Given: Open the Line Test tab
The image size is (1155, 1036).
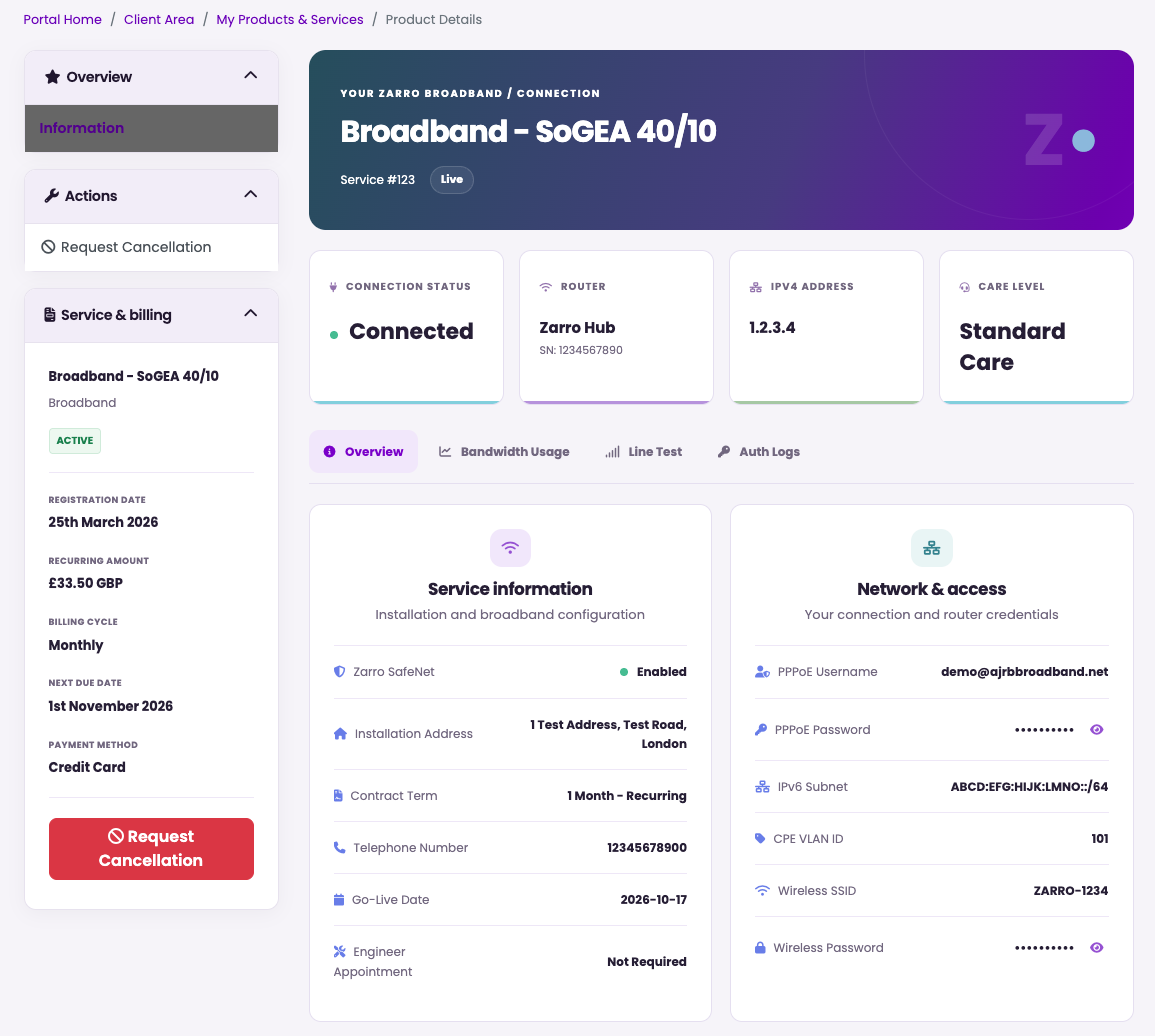Looking at the screenshot, I should (644, 452).
